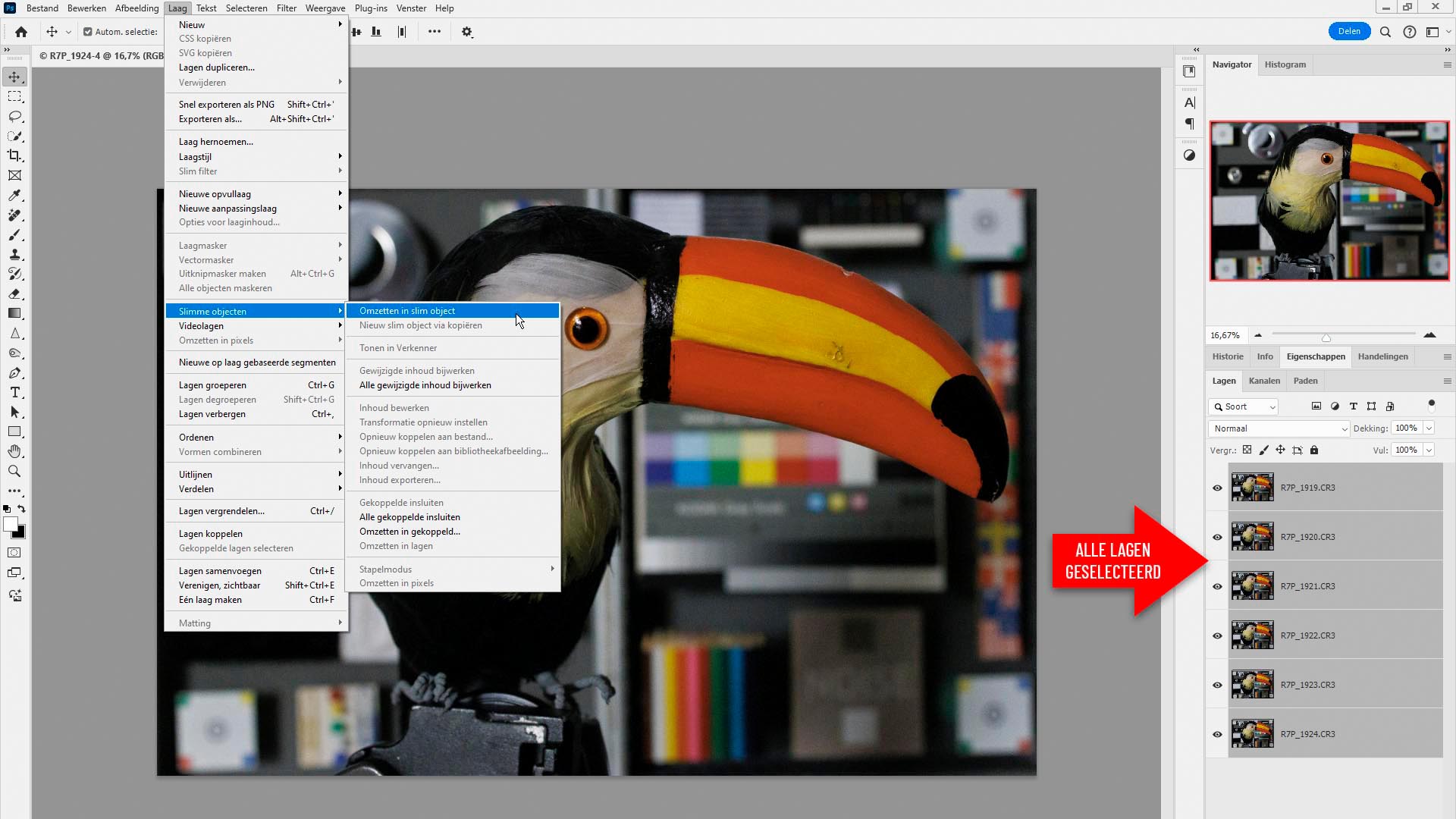Lock all layer attributes with padlock icon

(1314, 450)
